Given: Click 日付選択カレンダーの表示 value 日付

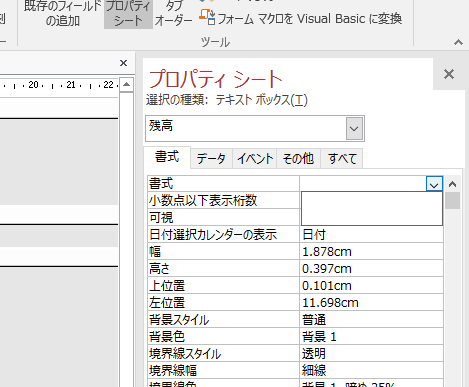Looking at the screenshot, I should point(371,235).
